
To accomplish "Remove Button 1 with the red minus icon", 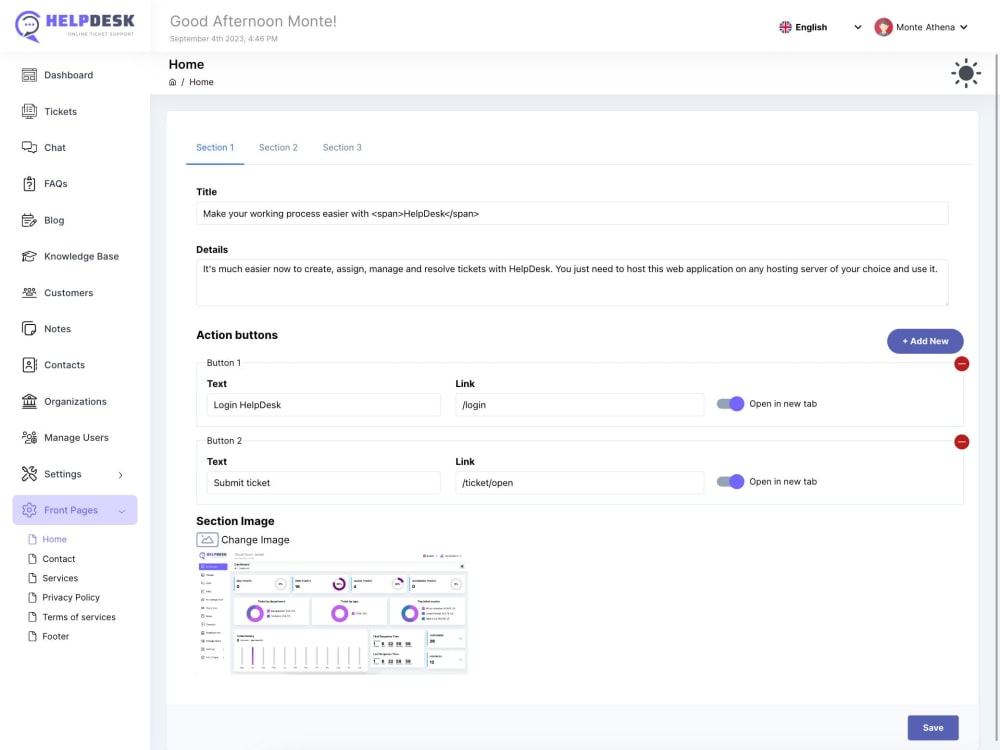I will pos(961,364).
